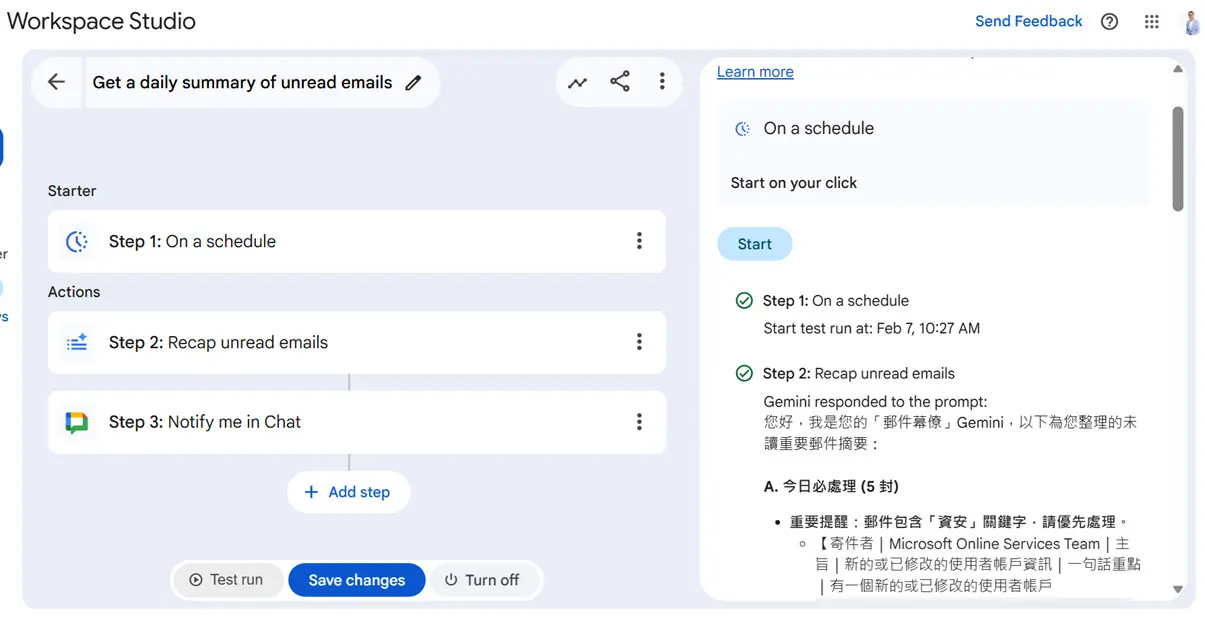Click the Google Chat icon in Step 3
This screenshot has height=619, width=1205.
point(77,422)
